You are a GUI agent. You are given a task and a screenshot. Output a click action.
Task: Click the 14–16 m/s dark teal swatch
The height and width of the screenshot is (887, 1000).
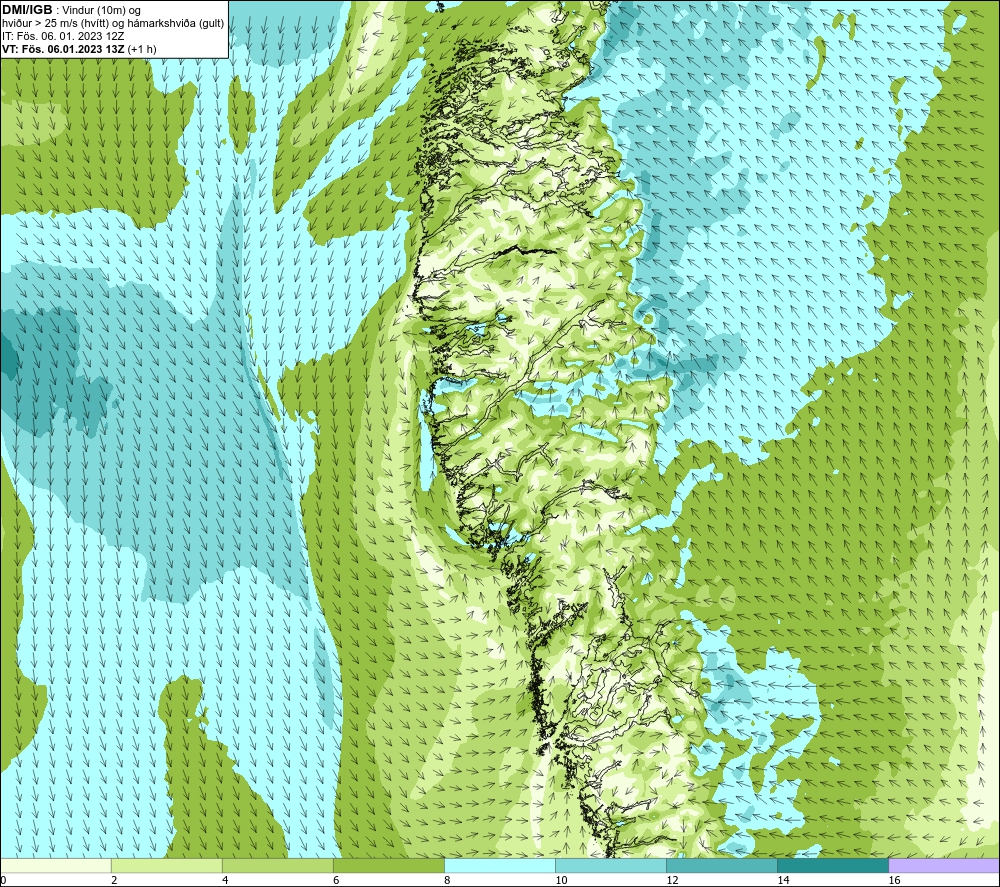point(832,865)
